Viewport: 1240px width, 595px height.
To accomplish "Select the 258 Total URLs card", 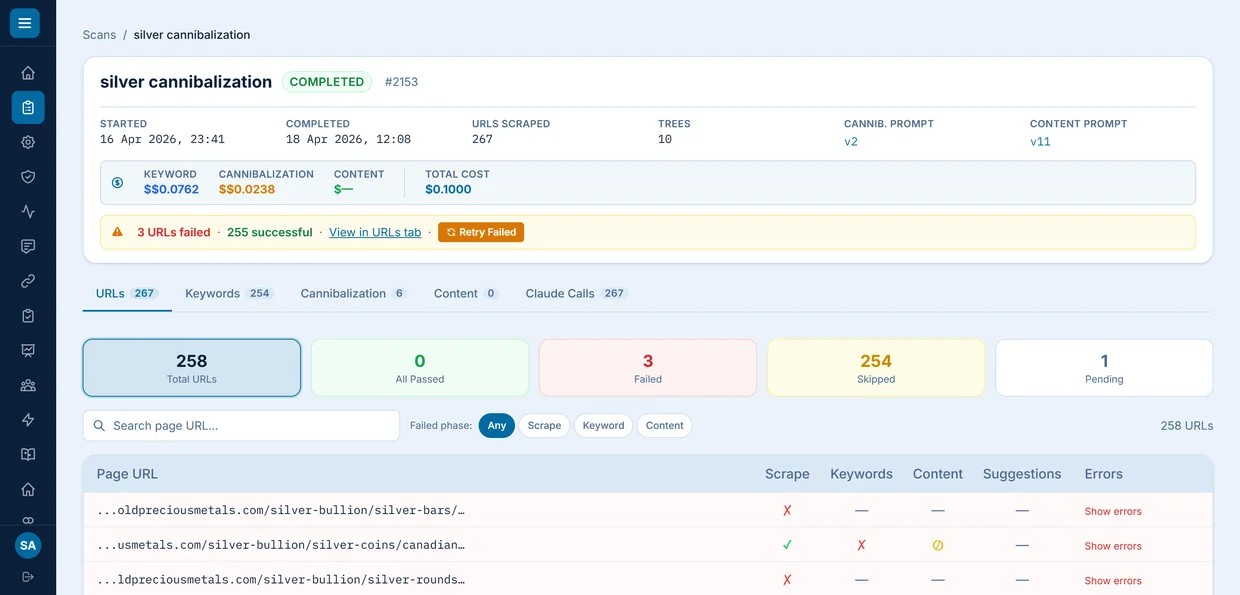I will tap(192, 368).
